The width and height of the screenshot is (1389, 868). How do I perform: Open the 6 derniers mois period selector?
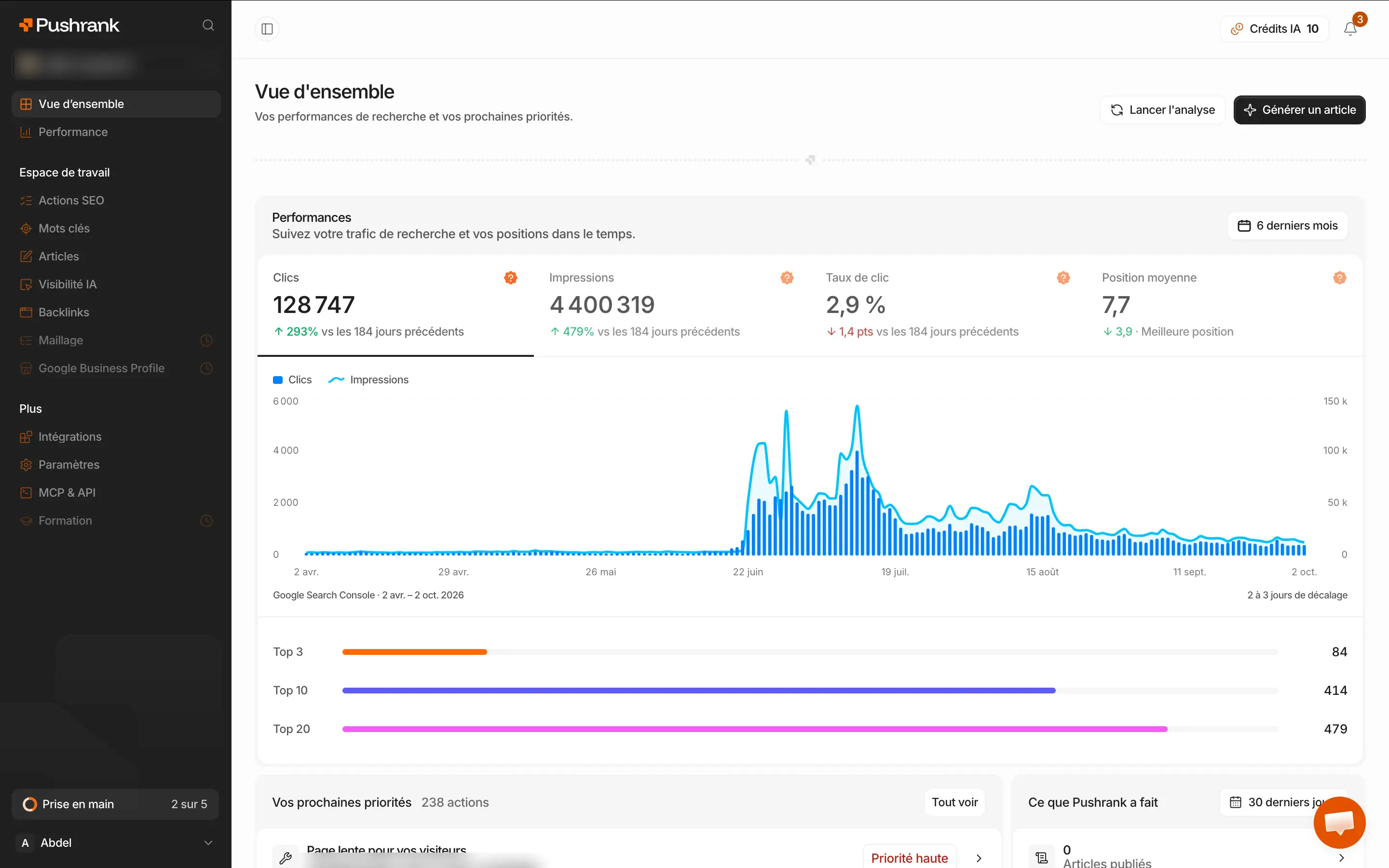(x=1287, y=226)
